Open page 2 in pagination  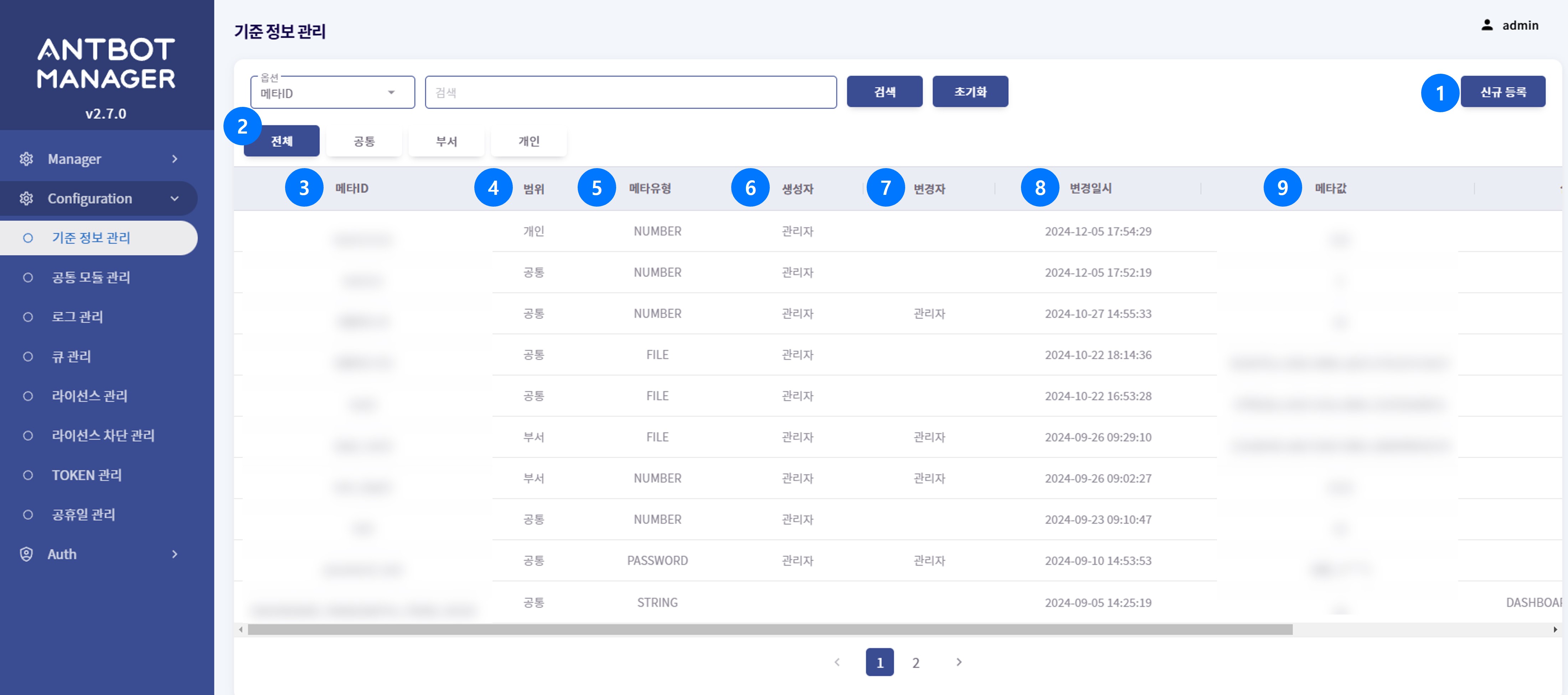coord(915,663)
